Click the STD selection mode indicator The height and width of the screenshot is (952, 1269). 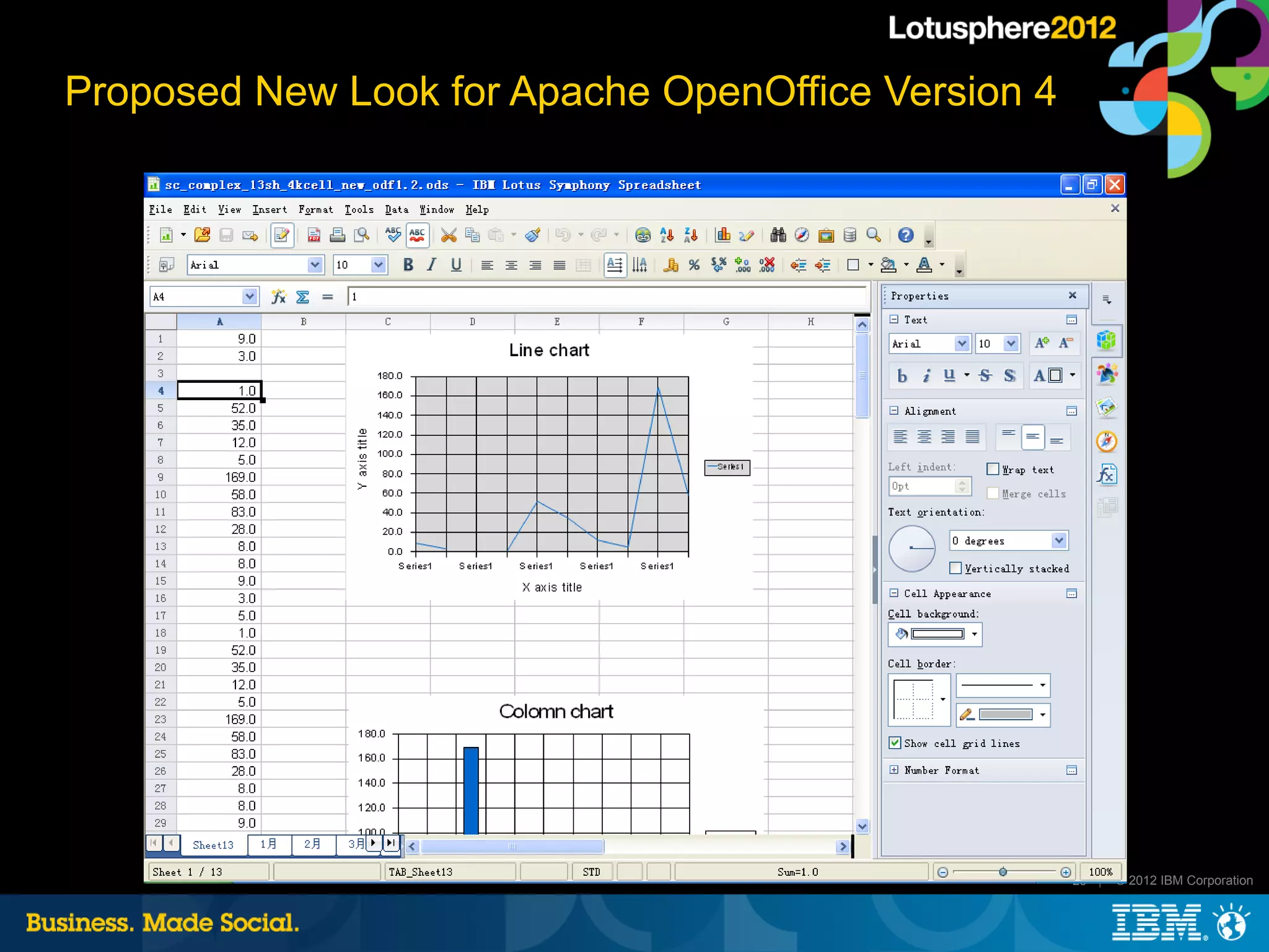click(592, 872)
